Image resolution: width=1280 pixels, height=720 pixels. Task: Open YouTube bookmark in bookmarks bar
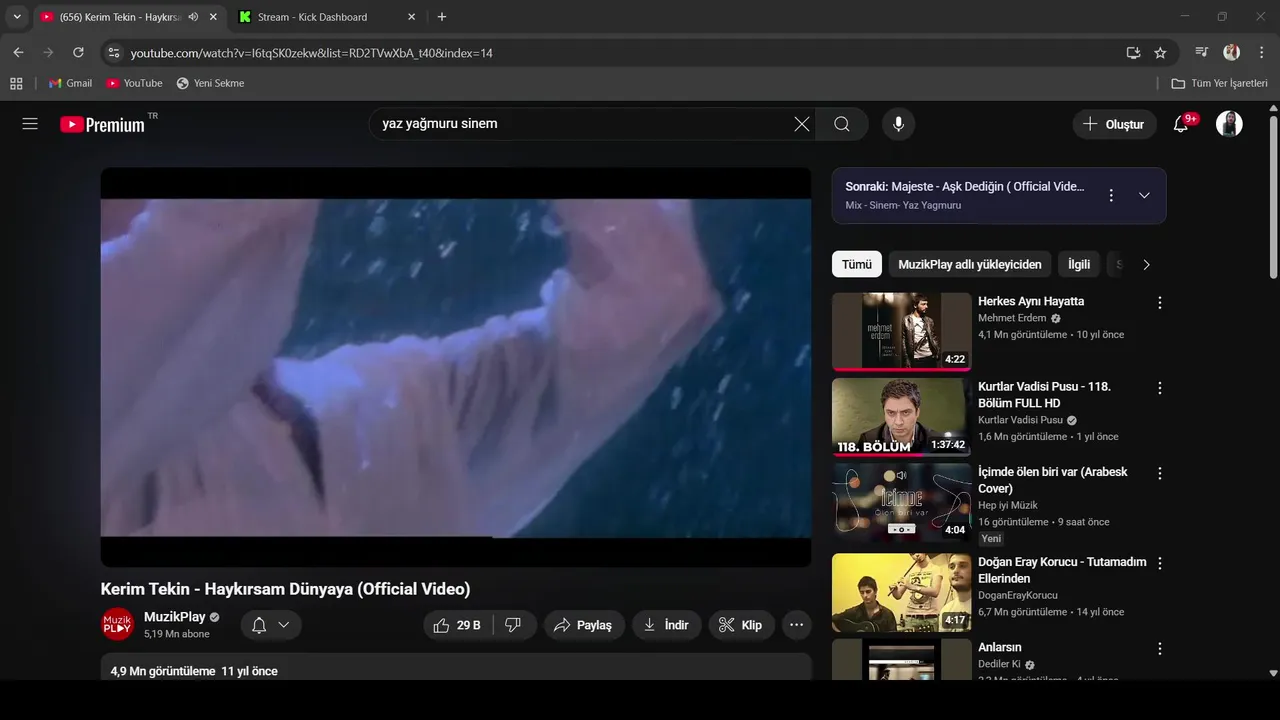134,83
